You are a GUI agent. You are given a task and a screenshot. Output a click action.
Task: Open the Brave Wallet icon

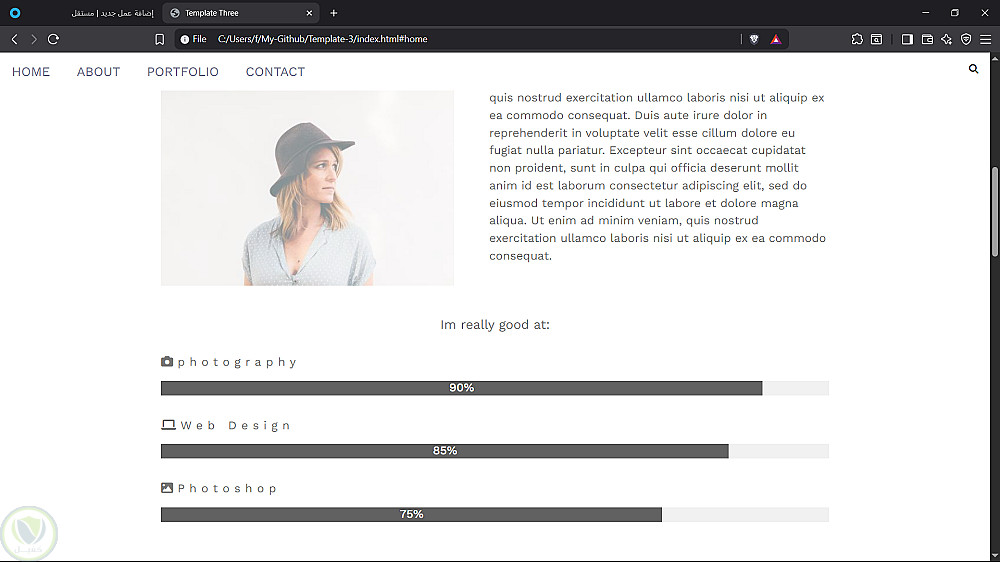[927, 39]
